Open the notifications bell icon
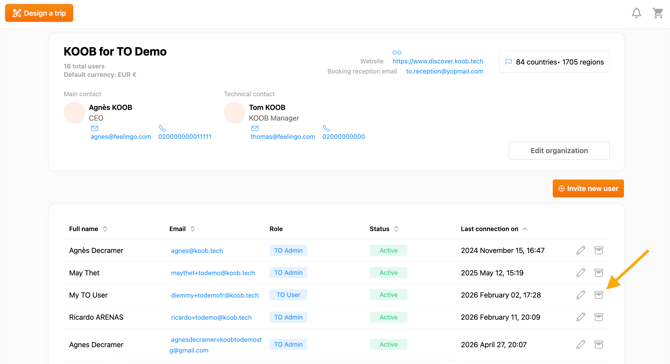Viewport: 670px width, 364px height. click(x=636, y=13)
